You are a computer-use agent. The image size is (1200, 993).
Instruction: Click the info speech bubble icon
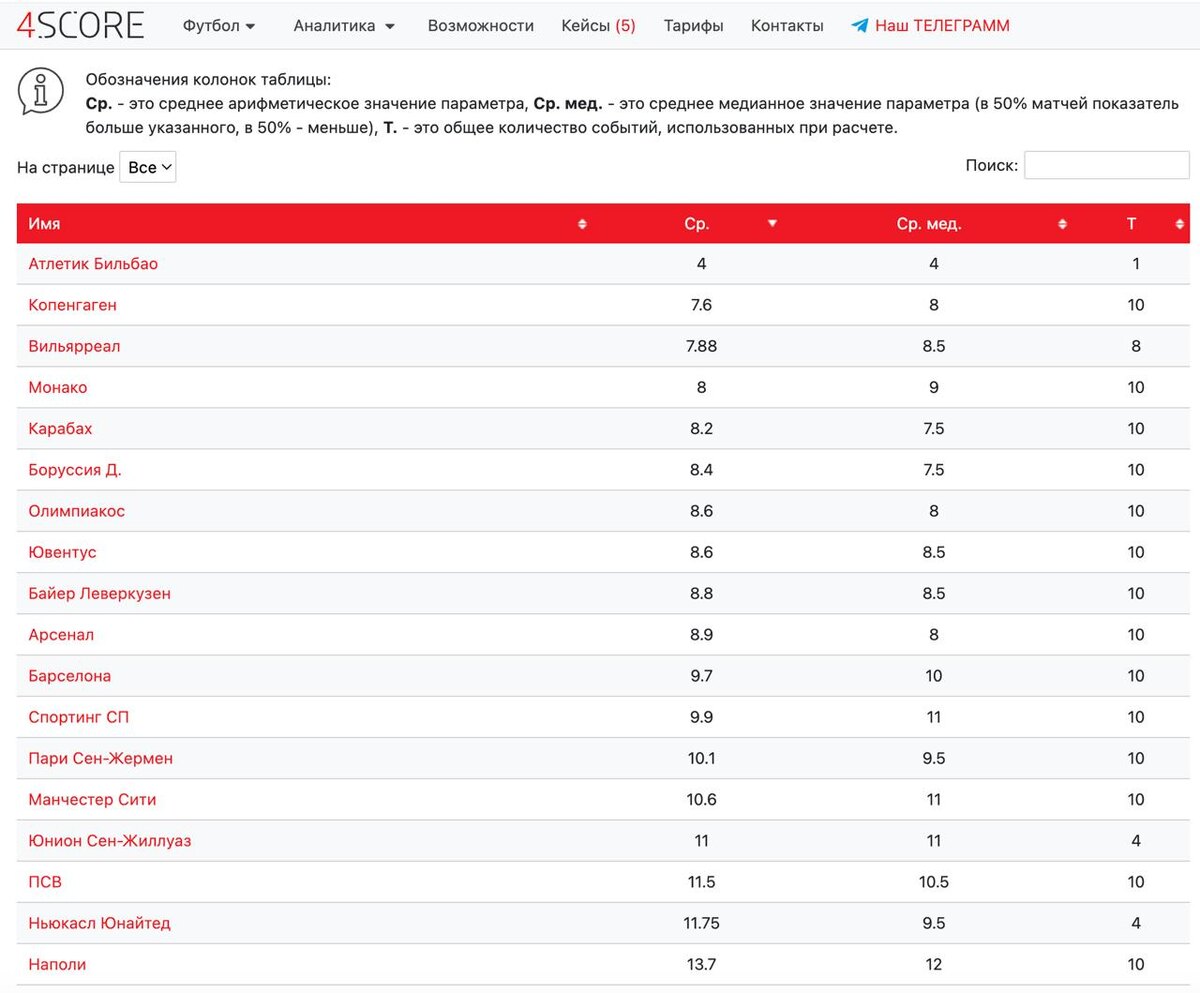(x=41, y=91)
